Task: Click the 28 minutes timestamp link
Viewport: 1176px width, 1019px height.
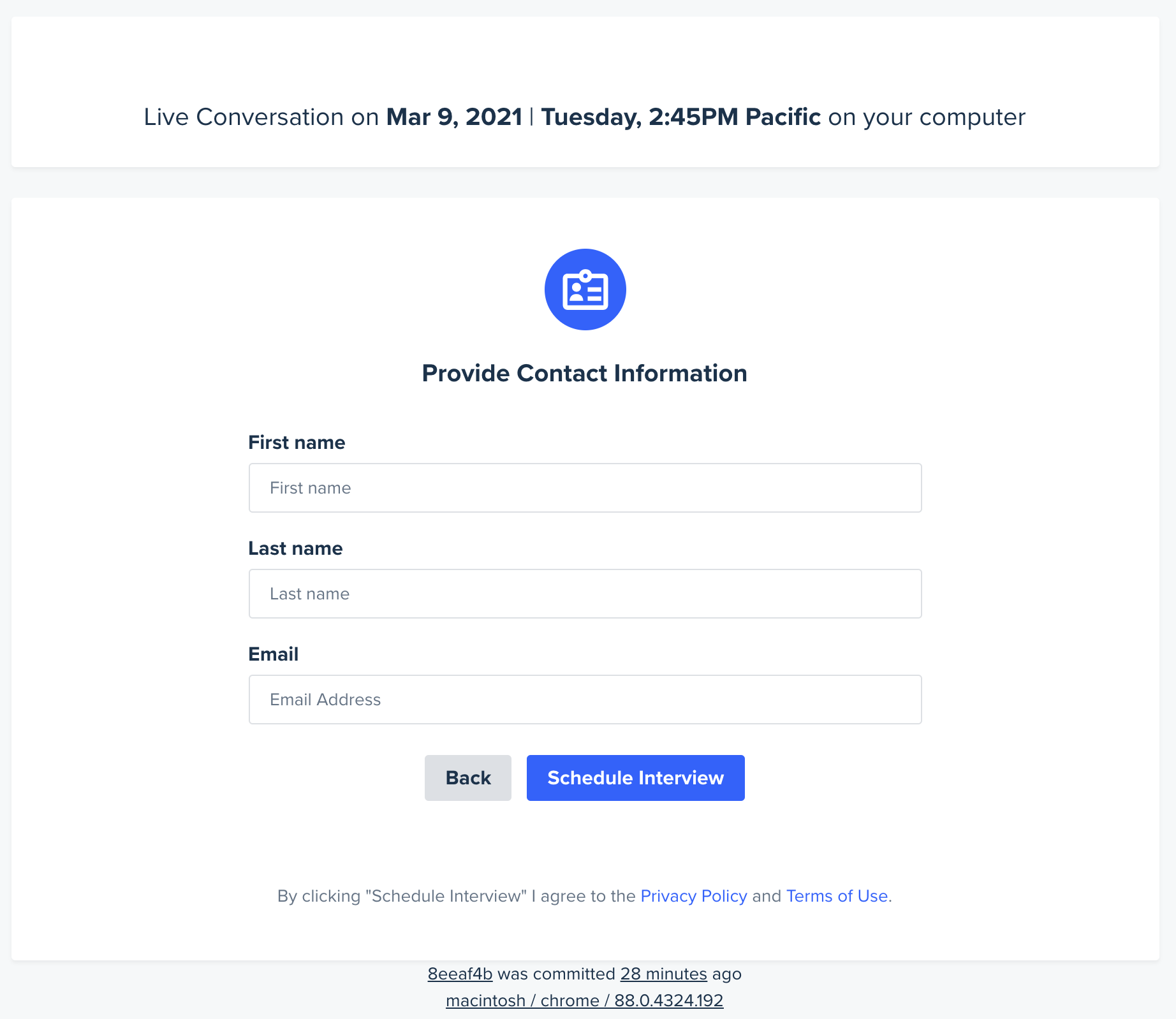Action: [x=663, y=974]
